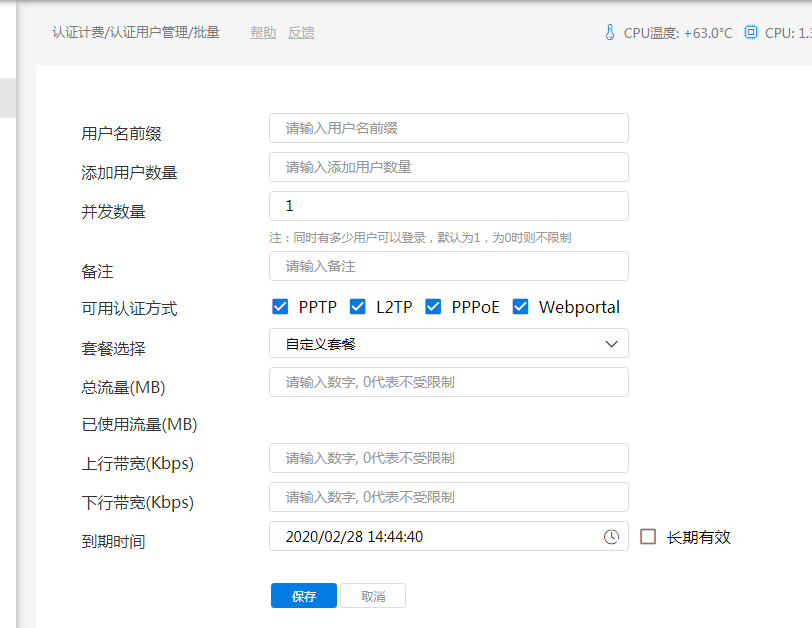This screenshot has height=628, width=812.
Task: Click the CPU chip usage icon
Action: 751,33
